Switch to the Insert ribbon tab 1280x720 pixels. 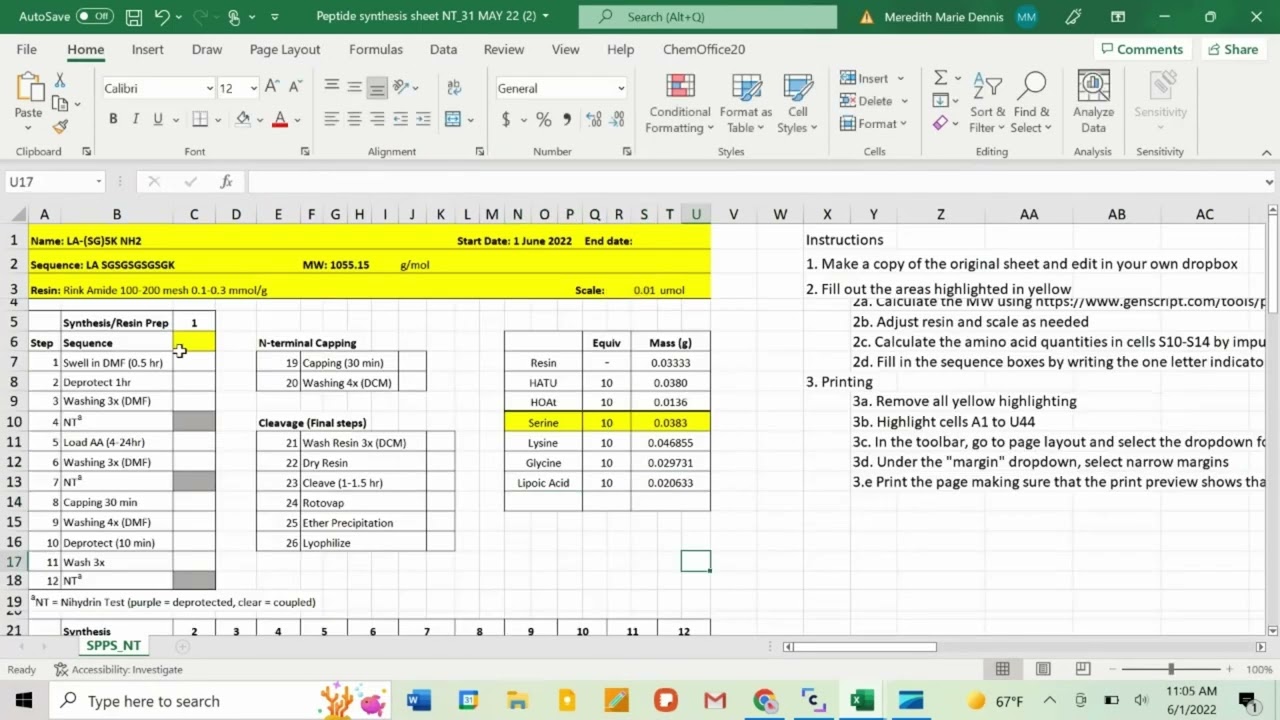click(147, 49)
